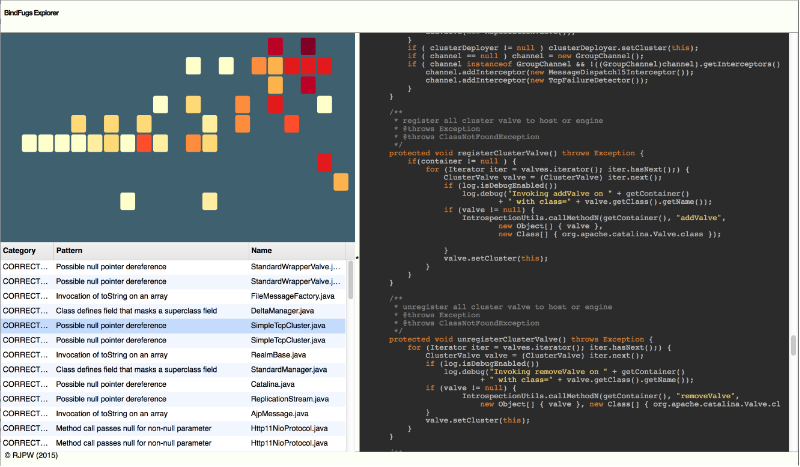Click the registerClusterValve() method declaration line
800x467 pixels.
(516, 153)
